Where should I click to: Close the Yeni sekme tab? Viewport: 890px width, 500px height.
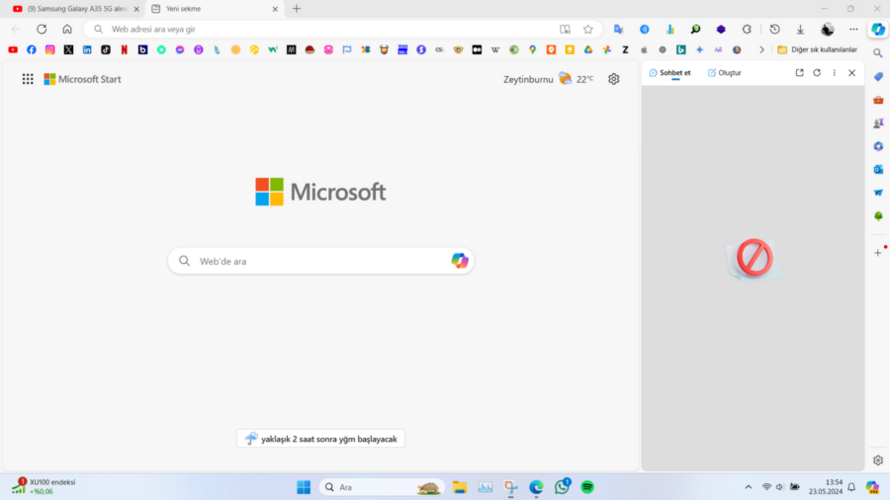pos(275,9)
